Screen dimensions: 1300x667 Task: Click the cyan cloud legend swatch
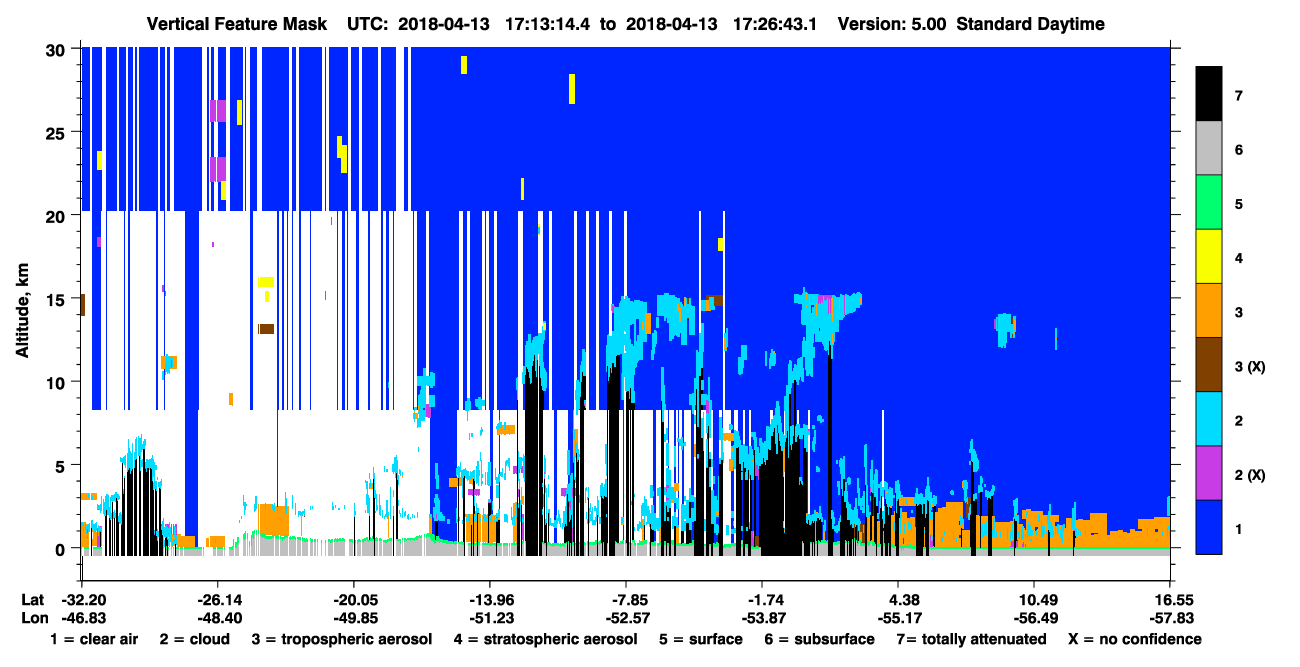[x=1209, y=418]
